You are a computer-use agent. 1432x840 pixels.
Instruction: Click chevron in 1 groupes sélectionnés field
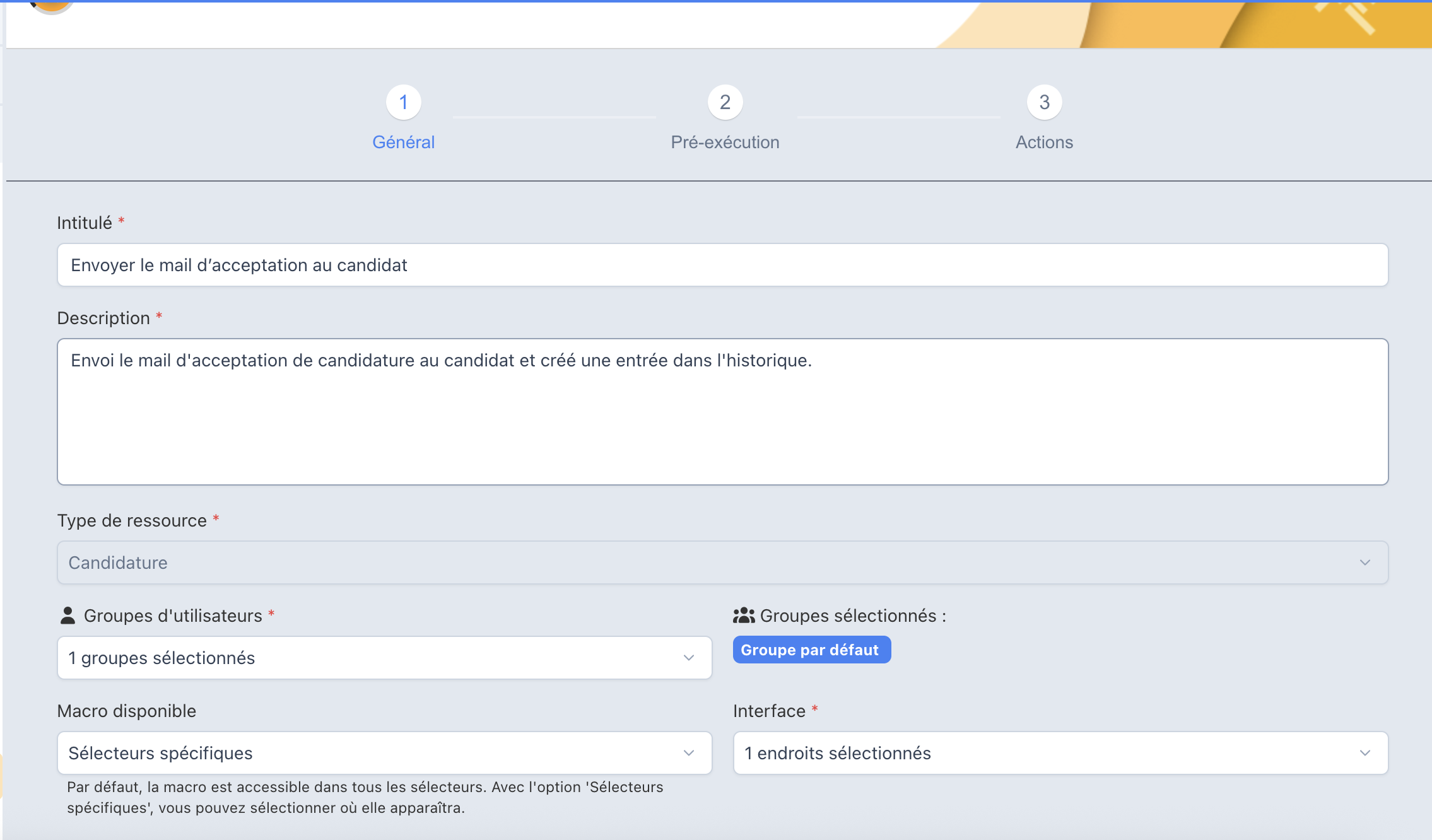[x=689, y=658]
